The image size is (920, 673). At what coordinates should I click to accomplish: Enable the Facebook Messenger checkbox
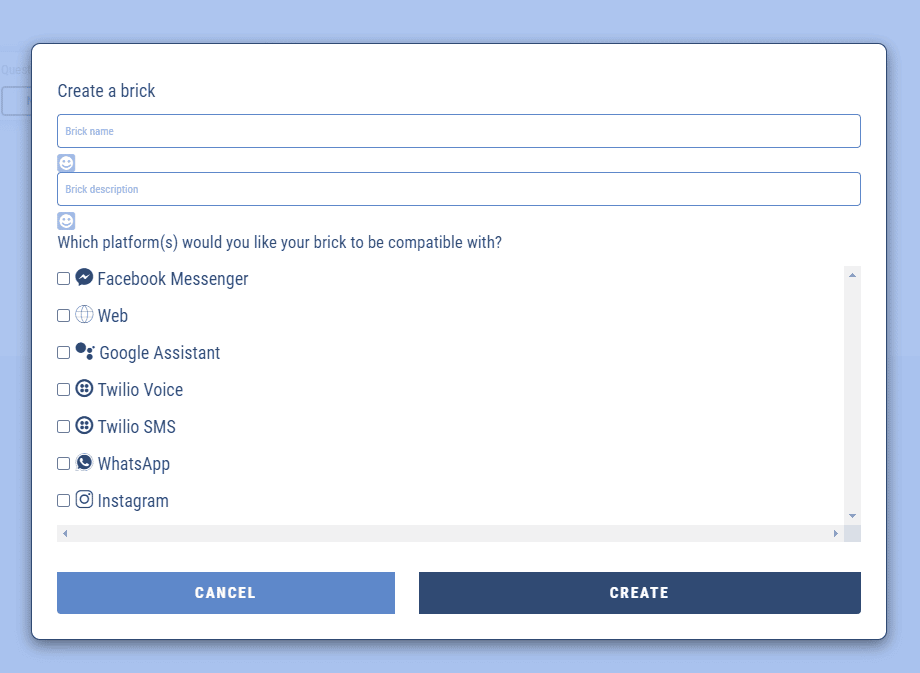(x=64, y=279)
